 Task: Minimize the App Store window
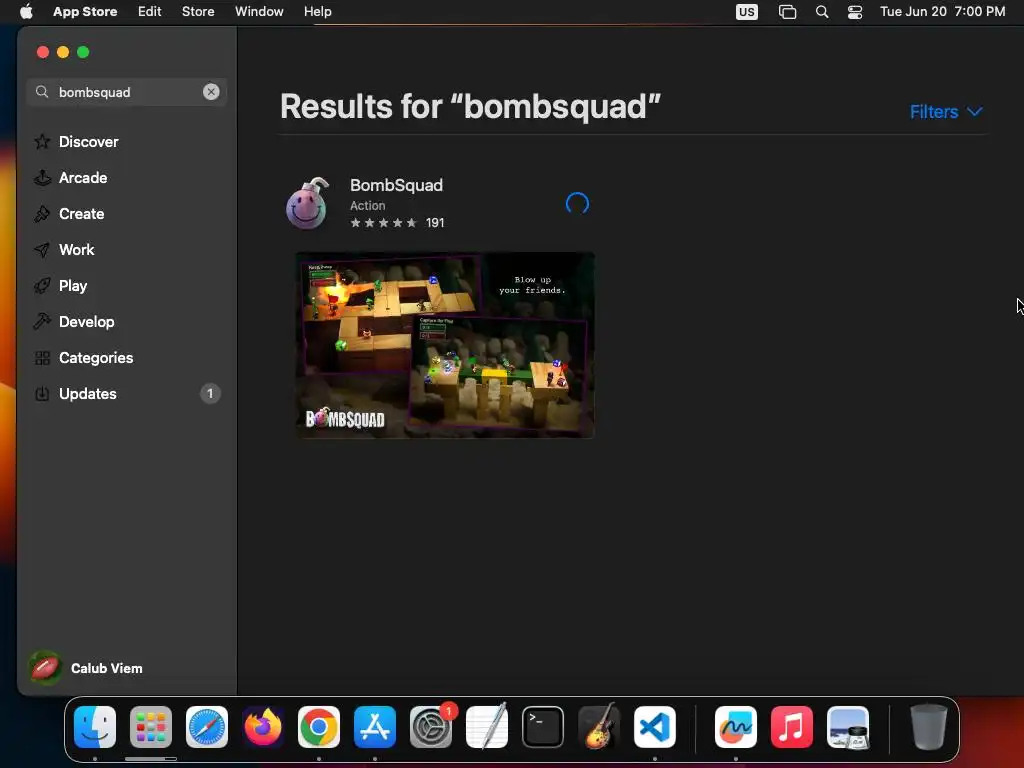(x=63, y=52)
